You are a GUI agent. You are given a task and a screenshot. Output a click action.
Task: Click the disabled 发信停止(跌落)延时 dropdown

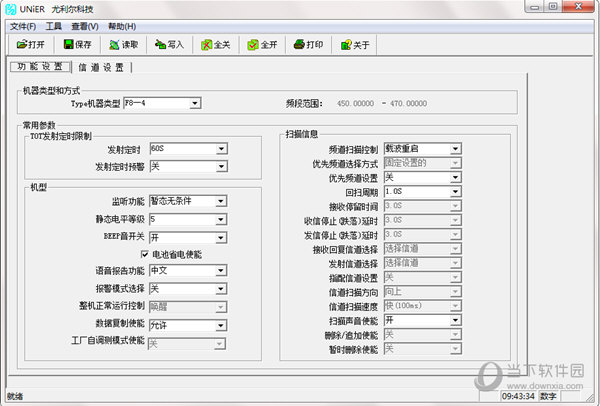[x=422, y=234]
